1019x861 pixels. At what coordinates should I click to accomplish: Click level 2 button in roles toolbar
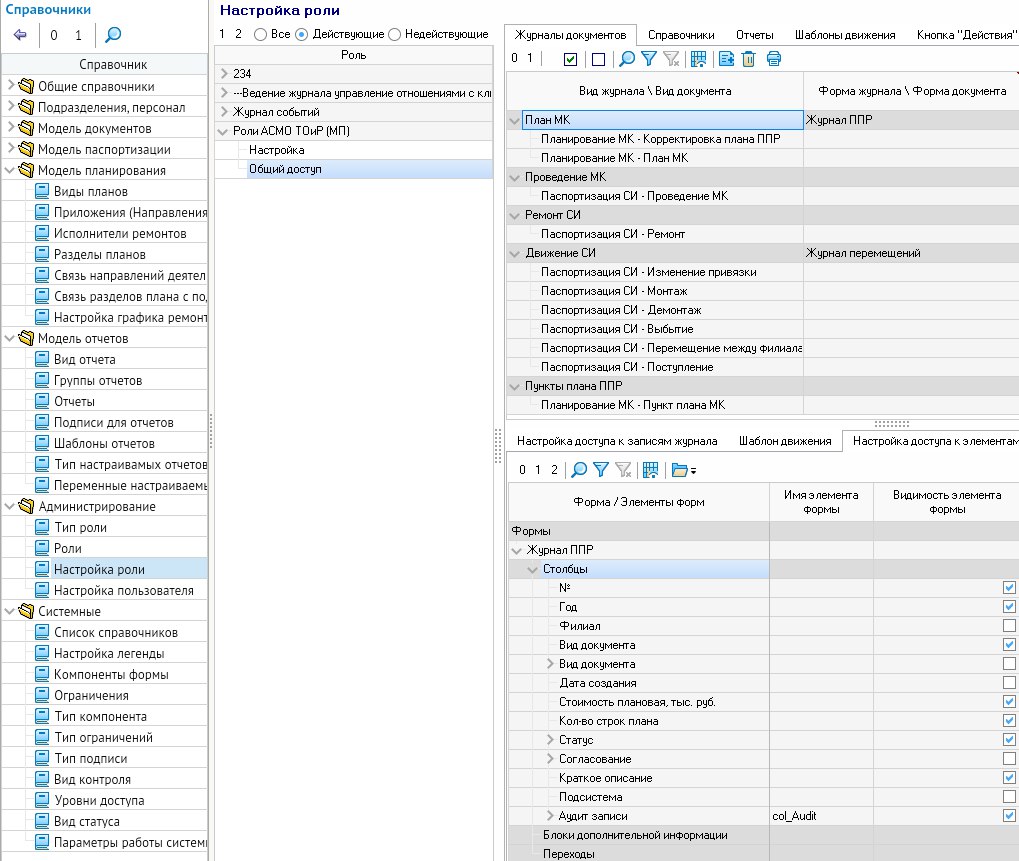(239, 34)
